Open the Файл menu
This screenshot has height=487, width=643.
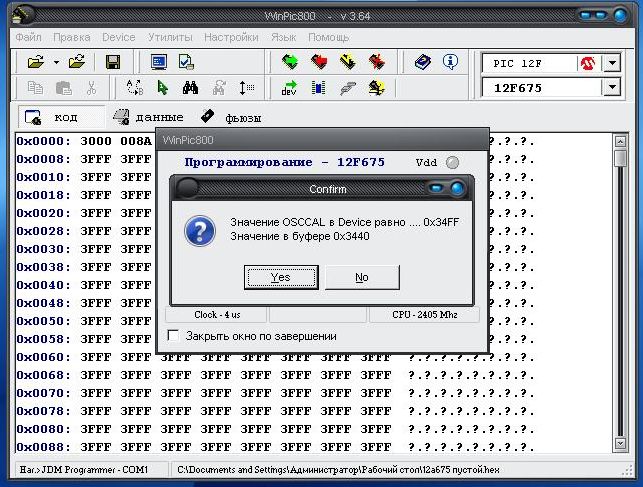[x=28, y=37]
